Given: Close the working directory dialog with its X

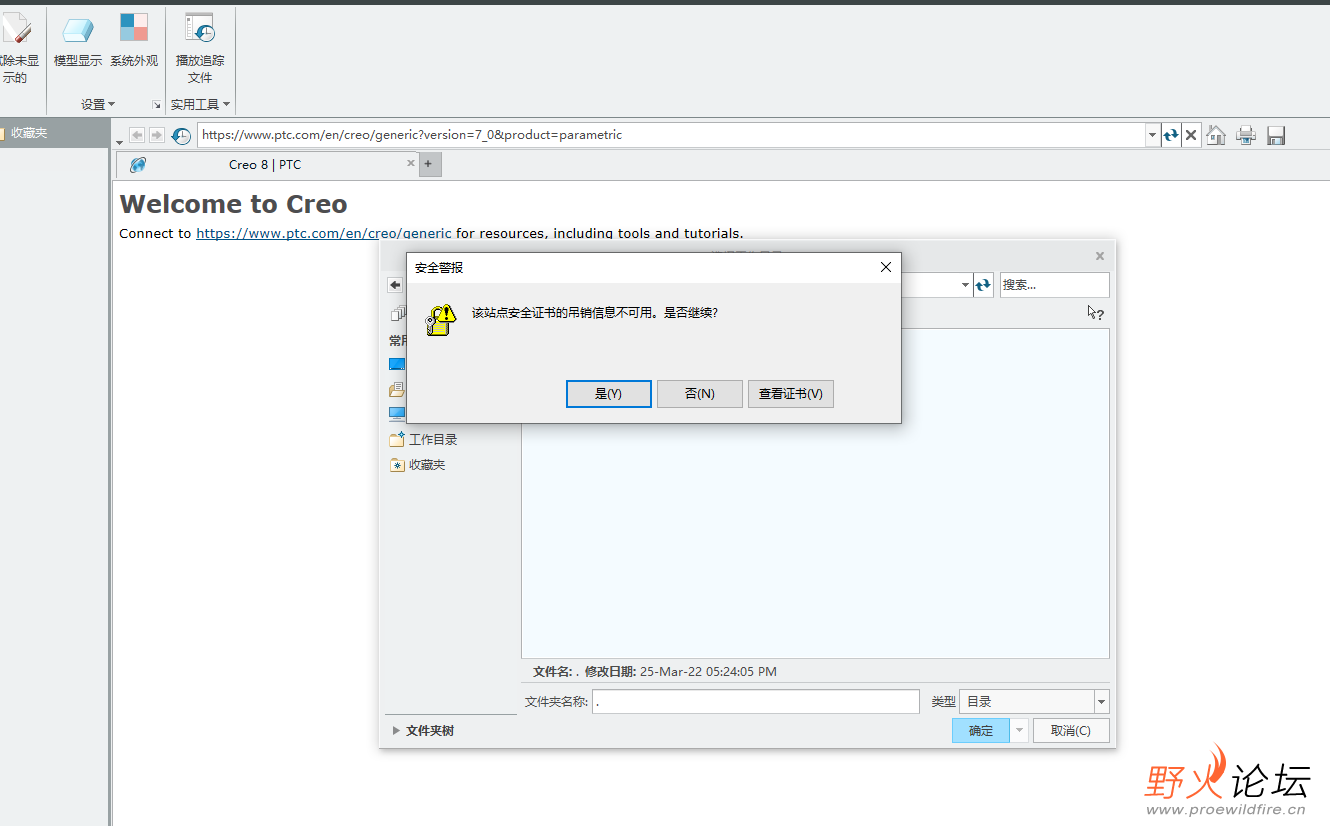Looking at the screenshot, I should 1100,256.
